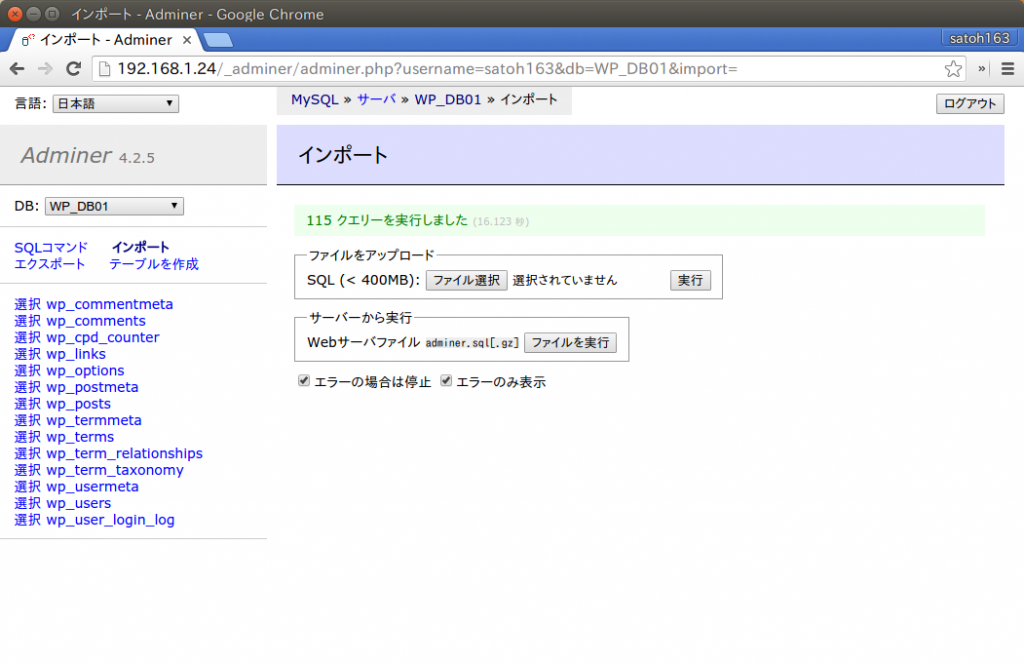
Task: Open wp_postmeta table link
Action: click(92, 387)
